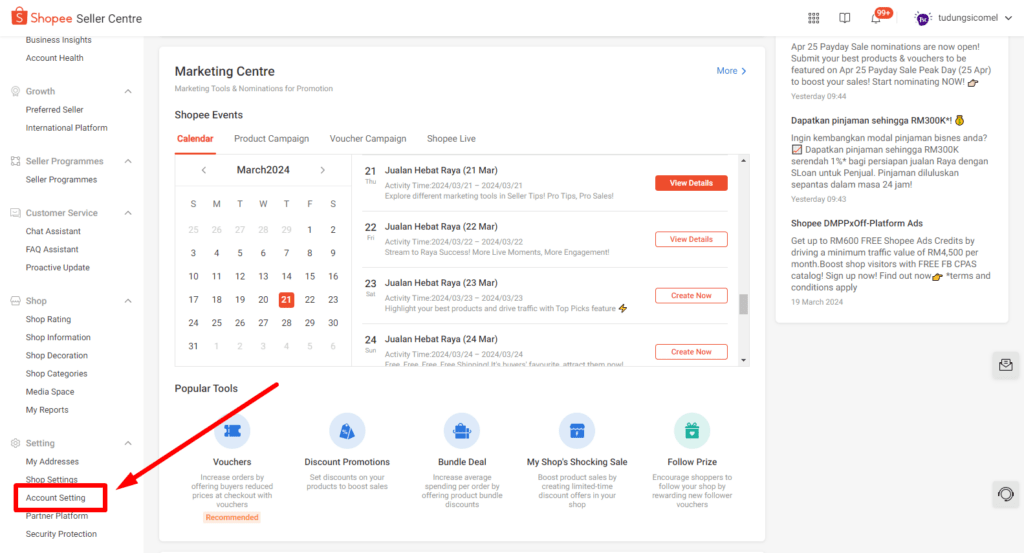Screen dimensions: 1024x553
Task: Open Preferred Seller in the sidebar
Action: coord(54,110)
